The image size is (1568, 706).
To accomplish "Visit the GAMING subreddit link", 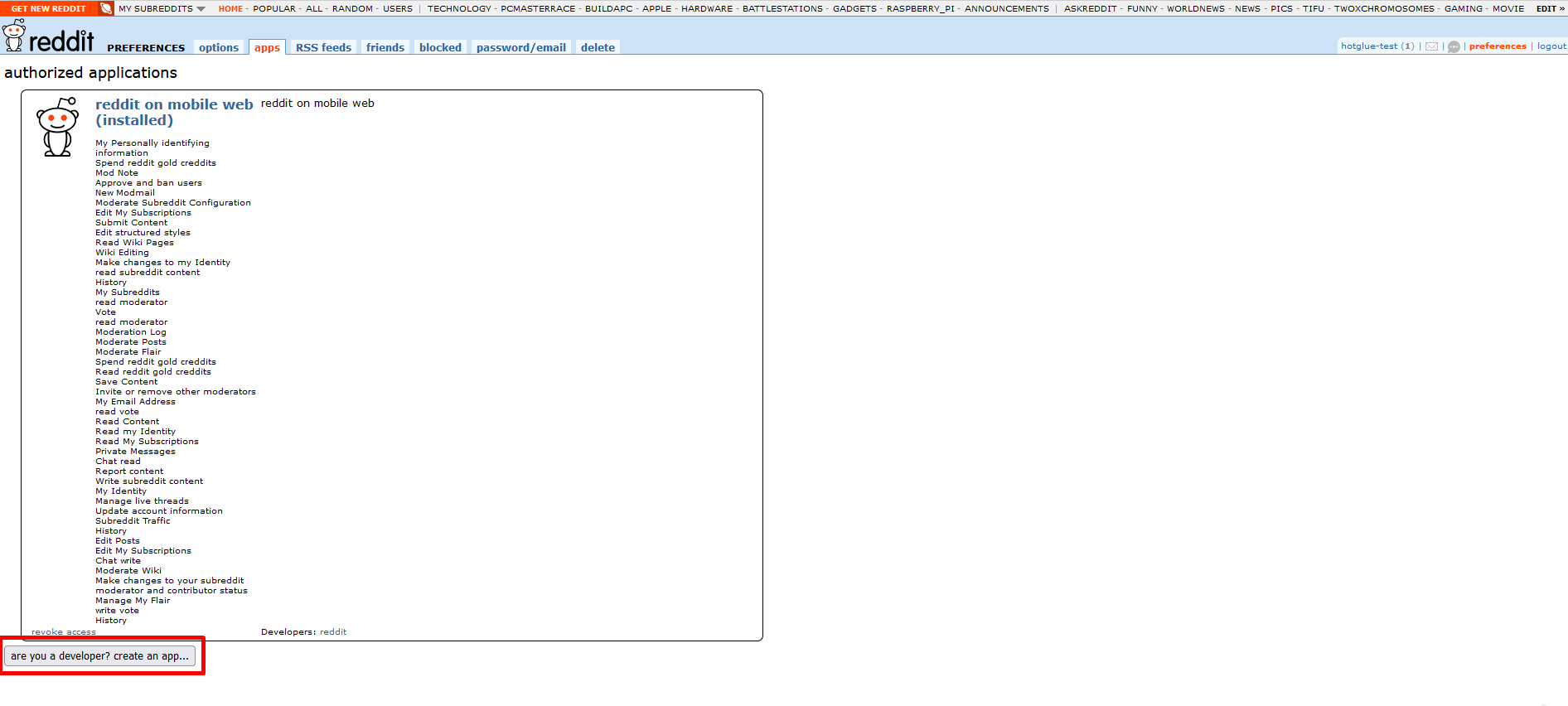I will point(1464,8).
